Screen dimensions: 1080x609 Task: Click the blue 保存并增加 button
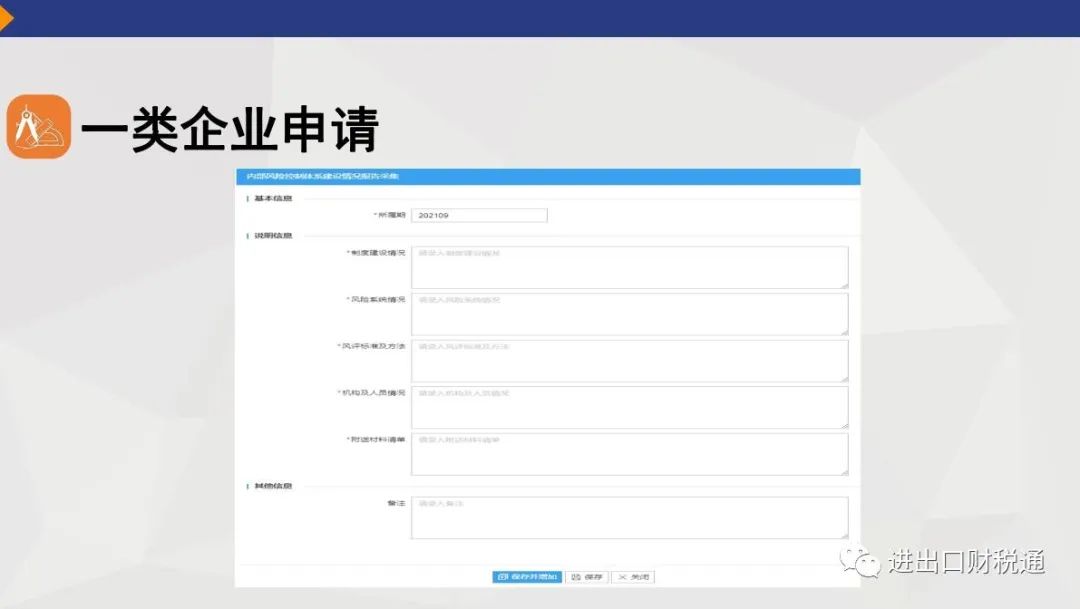click(x=527, y=577)
